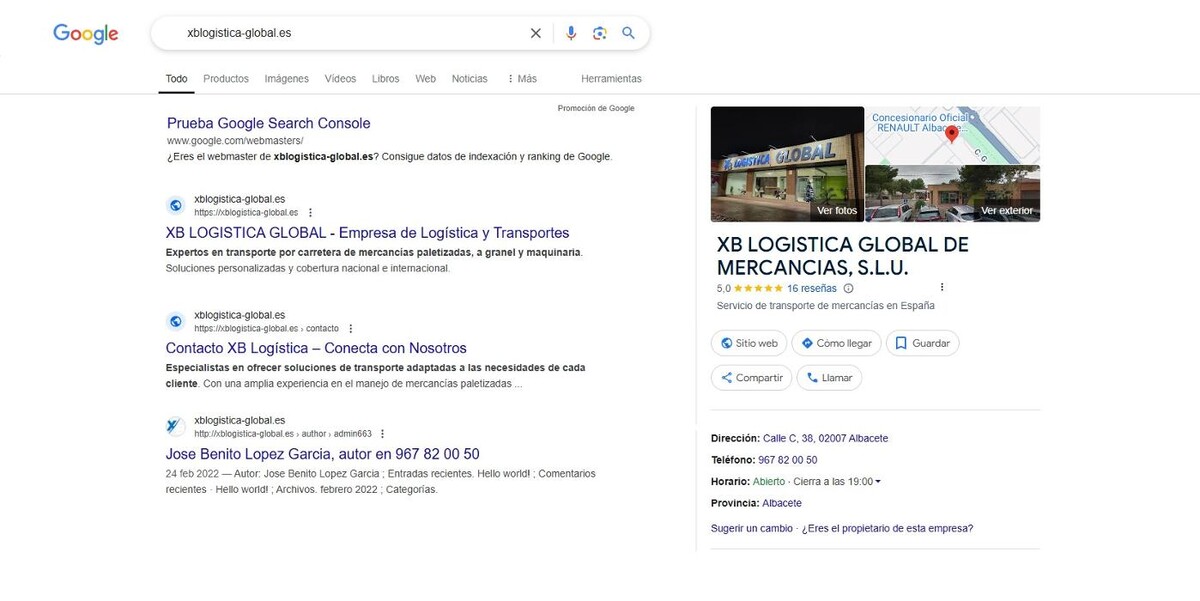The height and width of the screenshot is (601, 1200).
Task: Open Herramientas search tools
Action: pyautogui.click(x=611, y=79)
